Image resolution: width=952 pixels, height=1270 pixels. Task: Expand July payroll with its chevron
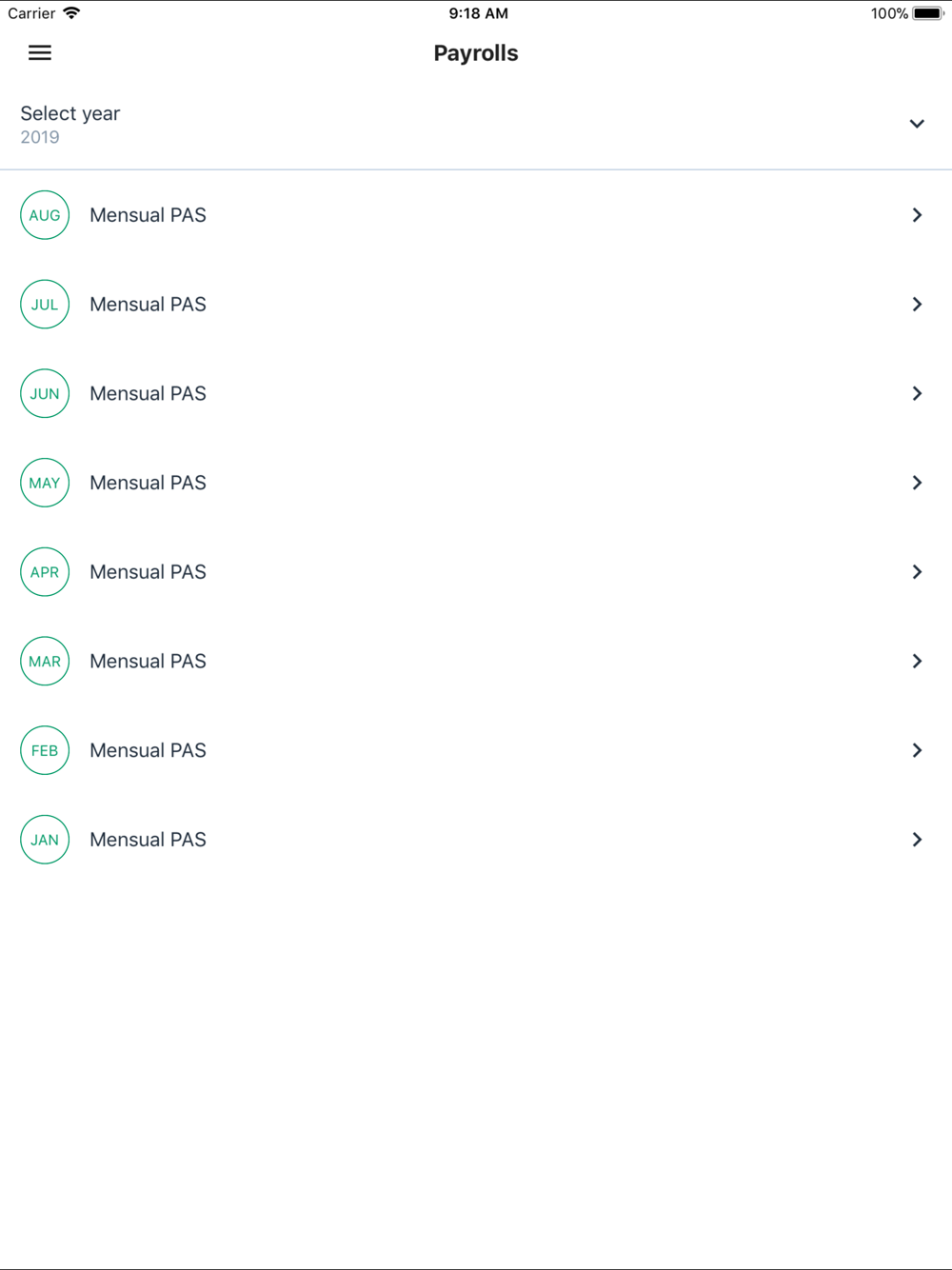(917, 305)
